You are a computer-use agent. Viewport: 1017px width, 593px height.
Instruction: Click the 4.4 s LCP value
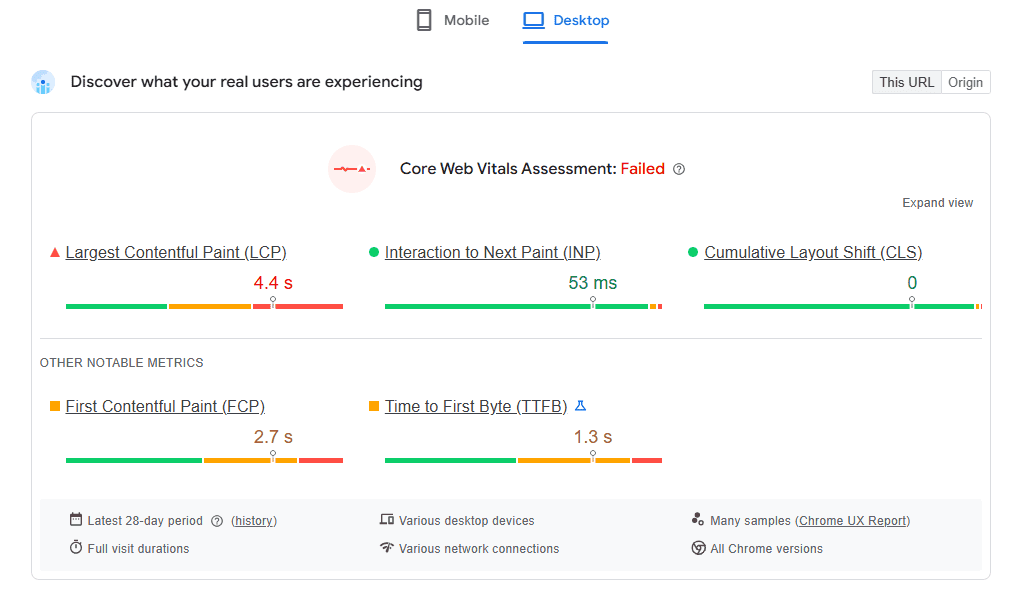click(273, 283)
